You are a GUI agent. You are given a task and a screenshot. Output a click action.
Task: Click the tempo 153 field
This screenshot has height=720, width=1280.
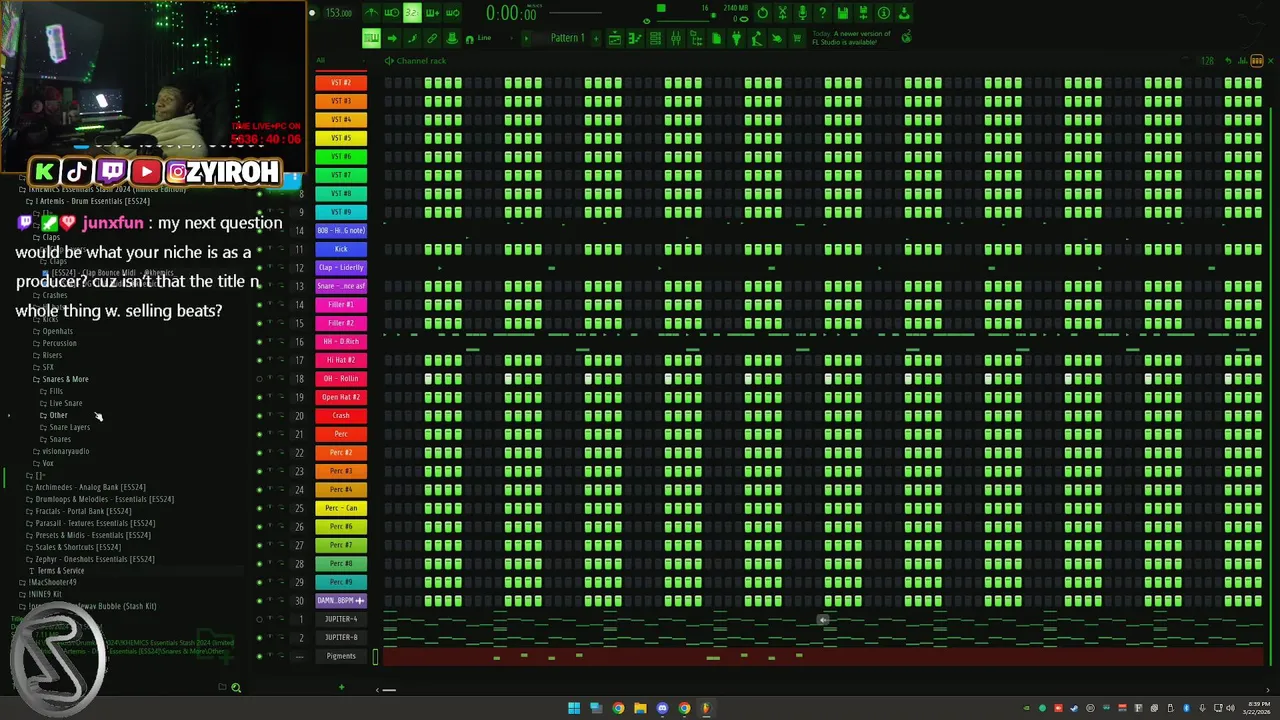339,12
